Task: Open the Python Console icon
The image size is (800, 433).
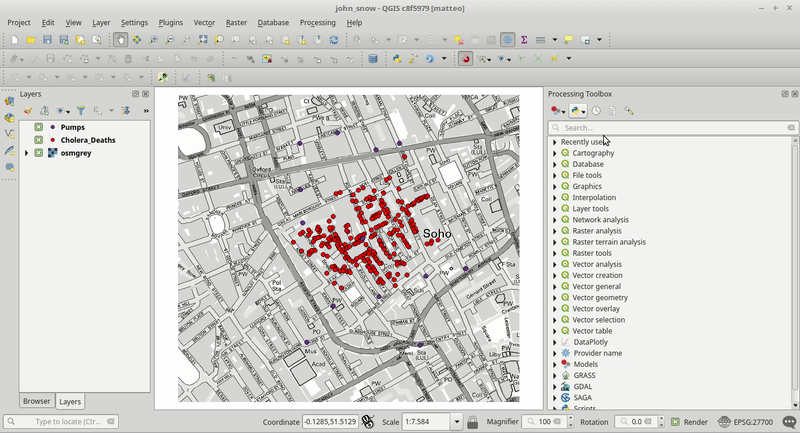Action: (x=397, y=59)
